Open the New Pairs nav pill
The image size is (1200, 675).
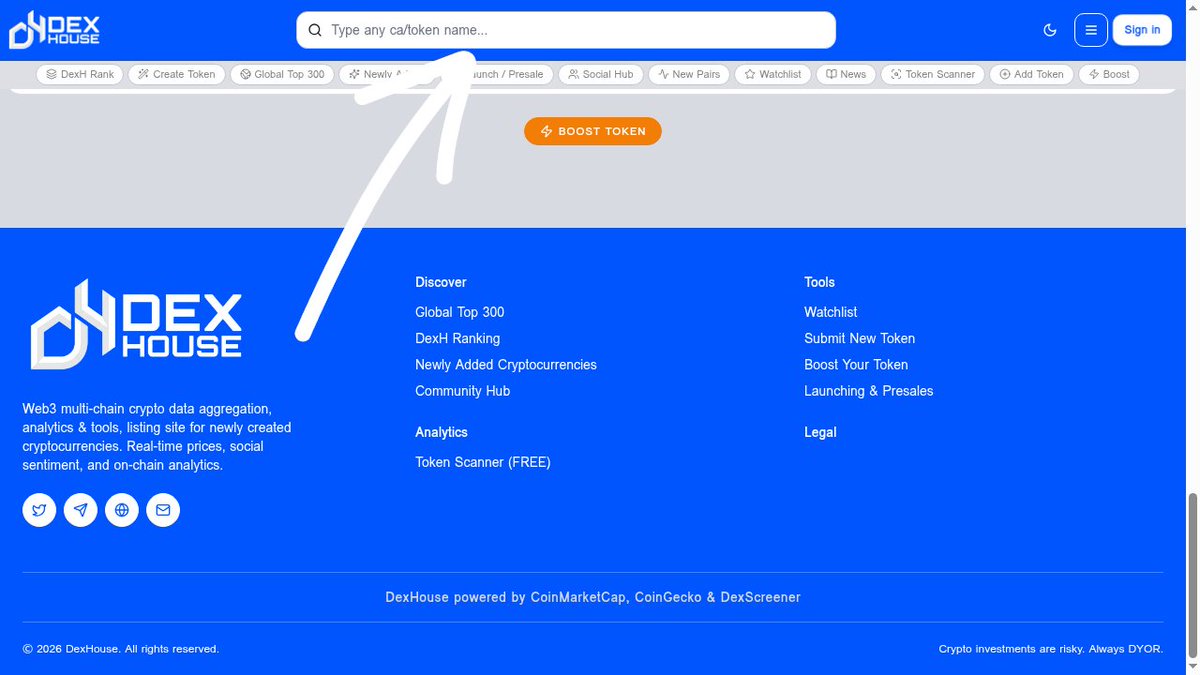689,74
